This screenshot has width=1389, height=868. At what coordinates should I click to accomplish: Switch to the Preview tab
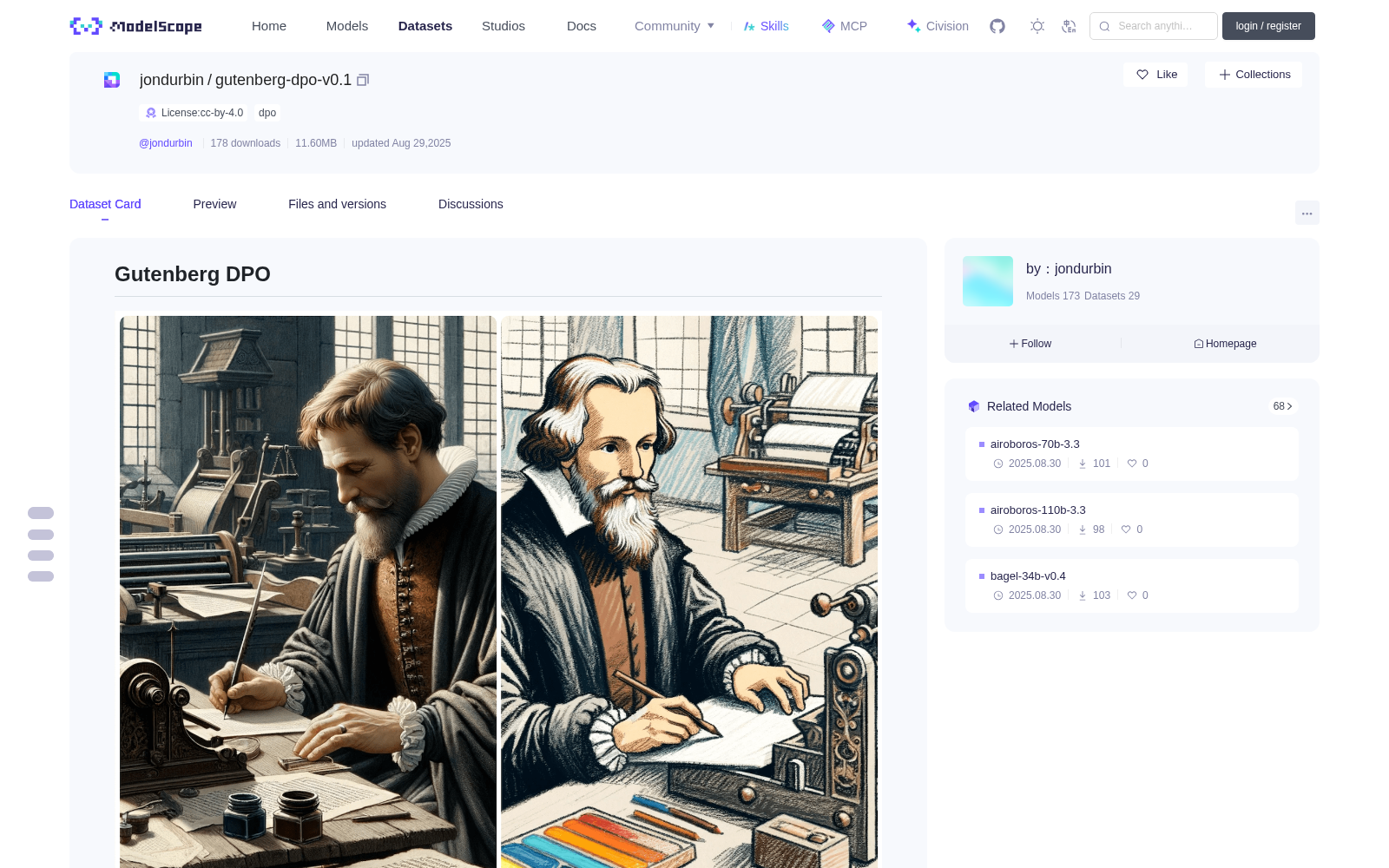[214, 204]
